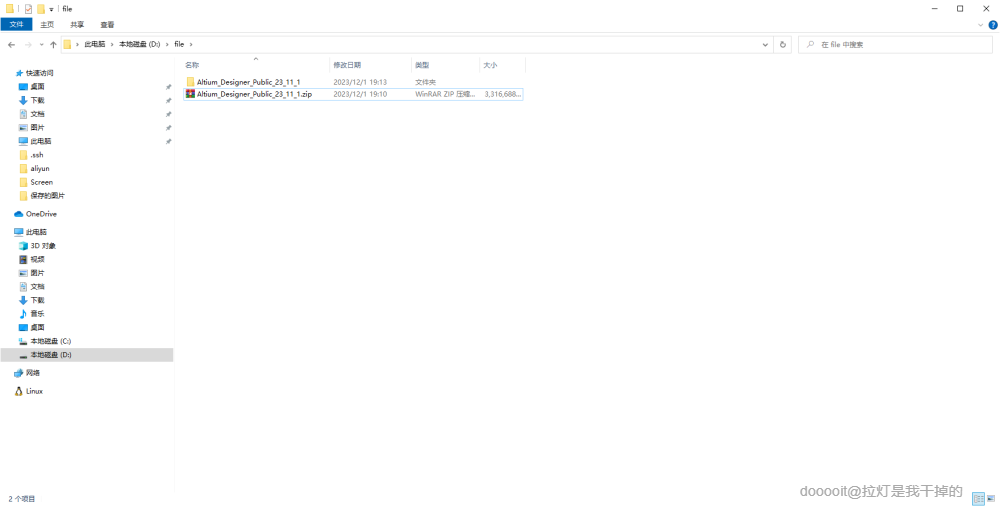The image size is (1000, 506).
Task: Open 本地磁盘 (C:) in sidebar
Action: pyautogui.click(x=50, y=341)
